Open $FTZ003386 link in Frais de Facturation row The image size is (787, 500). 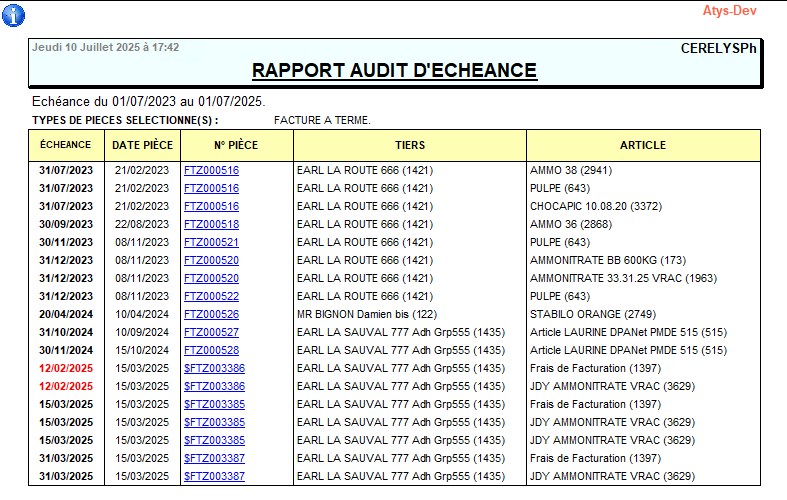[x=214, y=368]
